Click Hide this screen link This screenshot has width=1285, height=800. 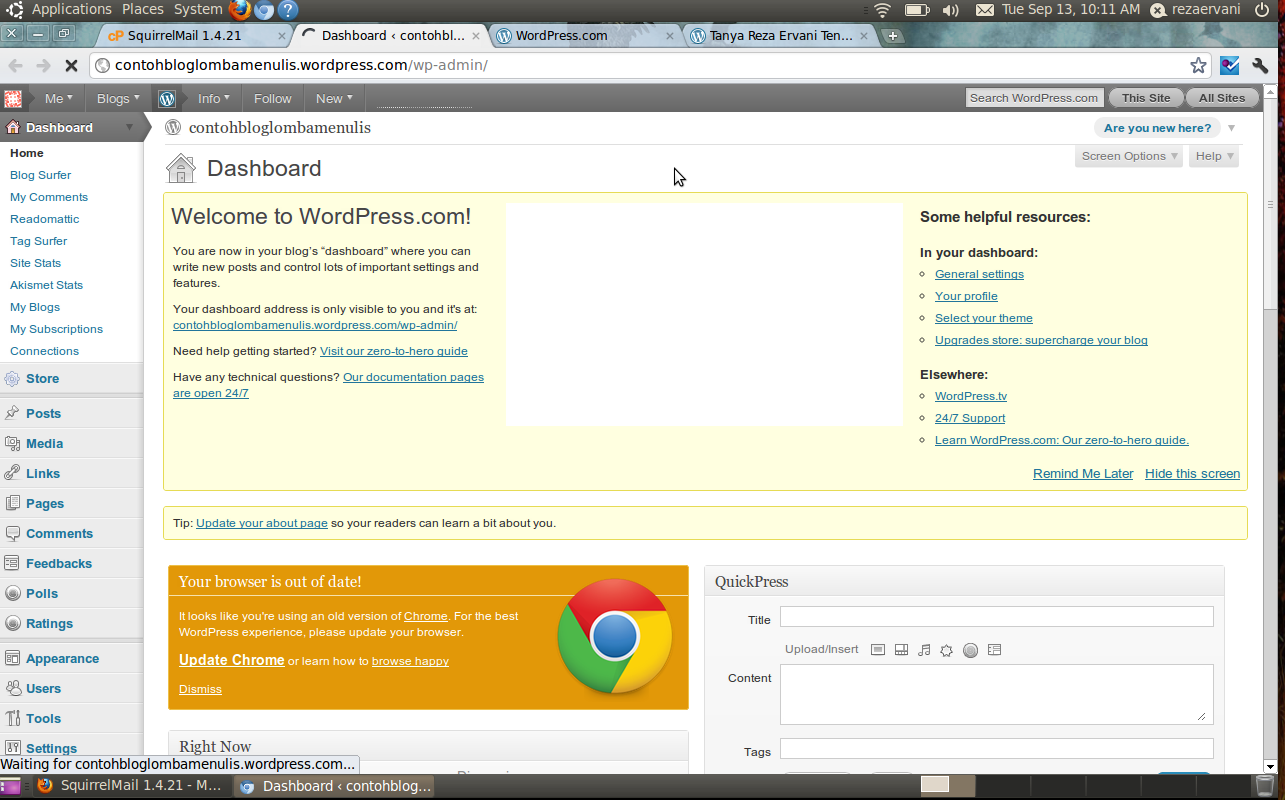[1192, 474]
